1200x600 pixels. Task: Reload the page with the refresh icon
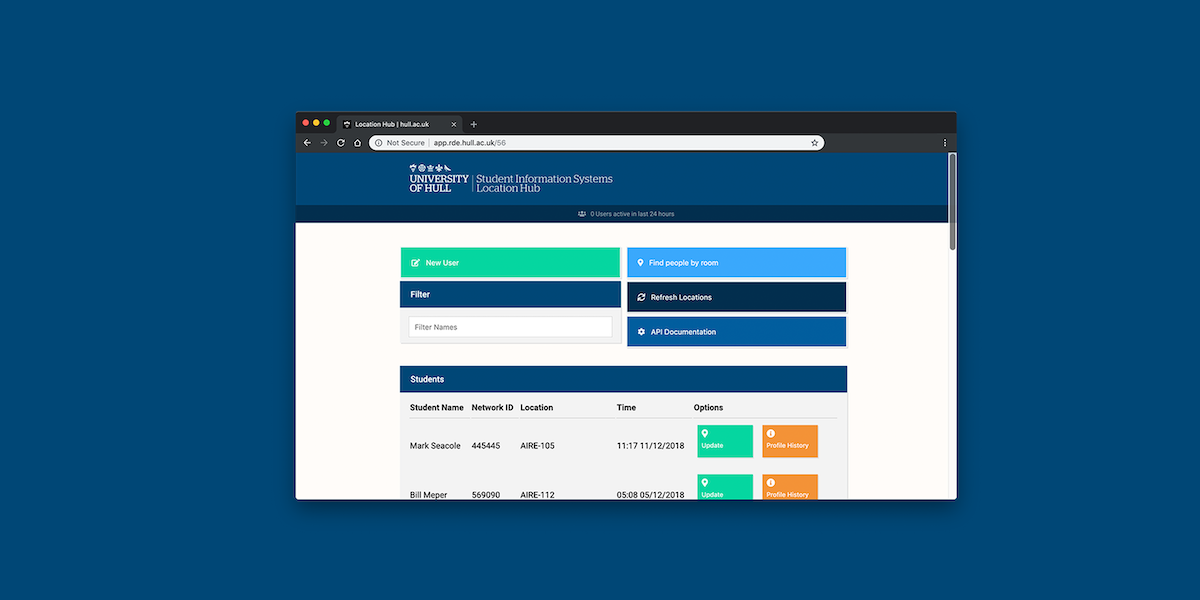[x=341, y=143]
